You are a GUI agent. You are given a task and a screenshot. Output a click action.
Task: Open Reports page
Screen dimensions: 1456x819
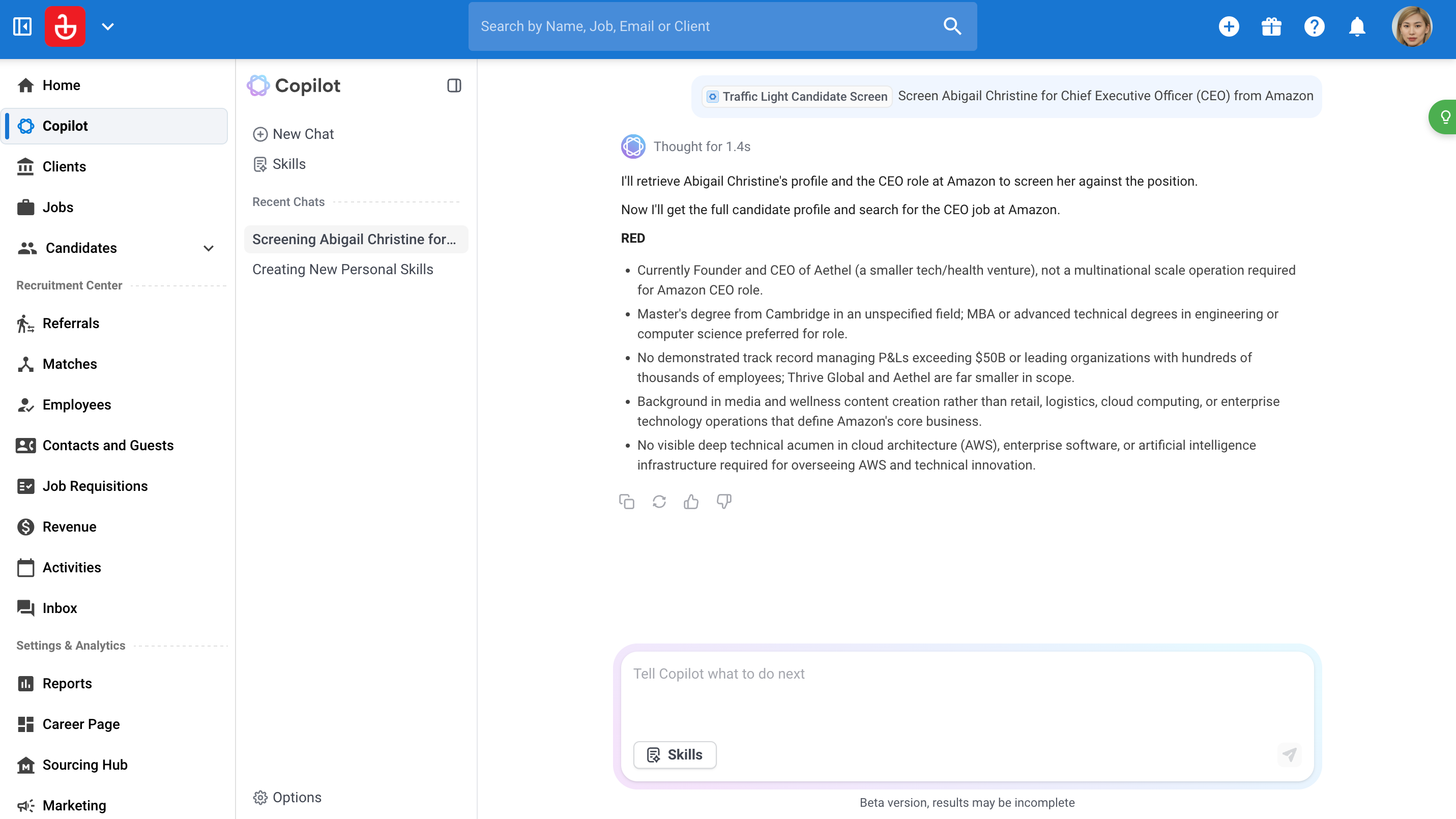click(x=115, y=683)
